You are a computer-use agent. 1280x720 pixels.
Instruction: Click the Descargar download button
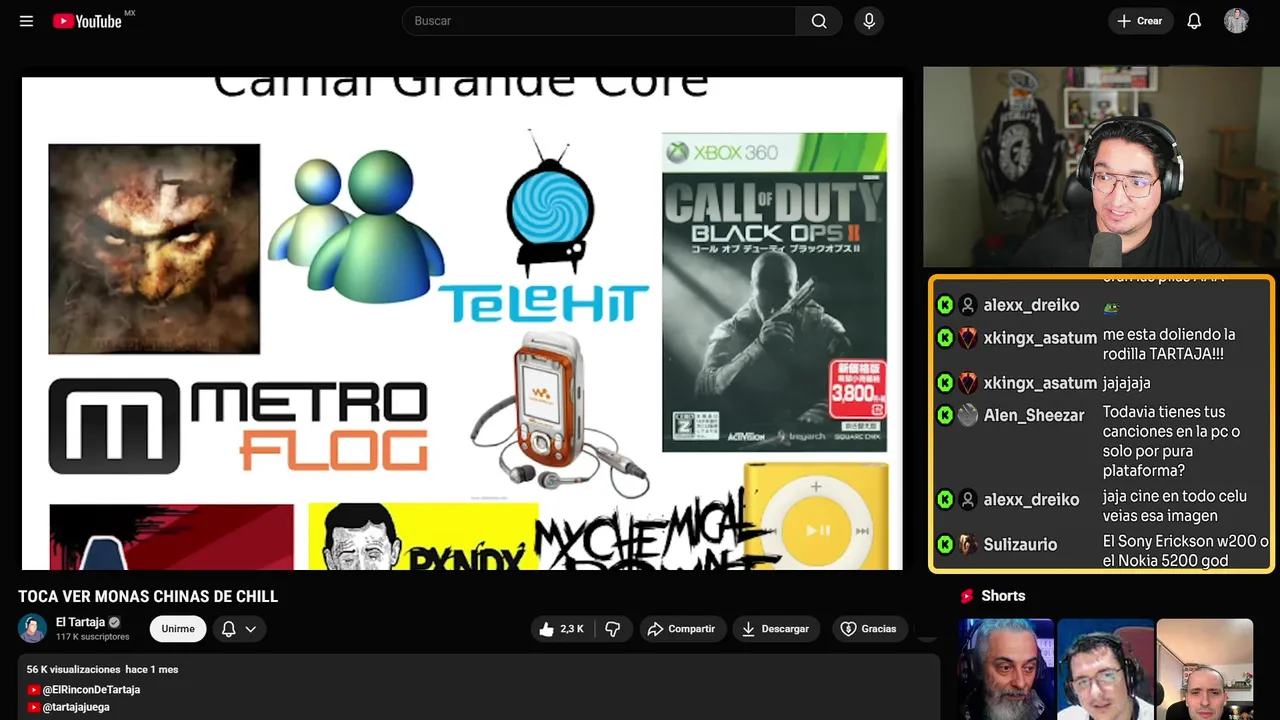click(776, 628)
